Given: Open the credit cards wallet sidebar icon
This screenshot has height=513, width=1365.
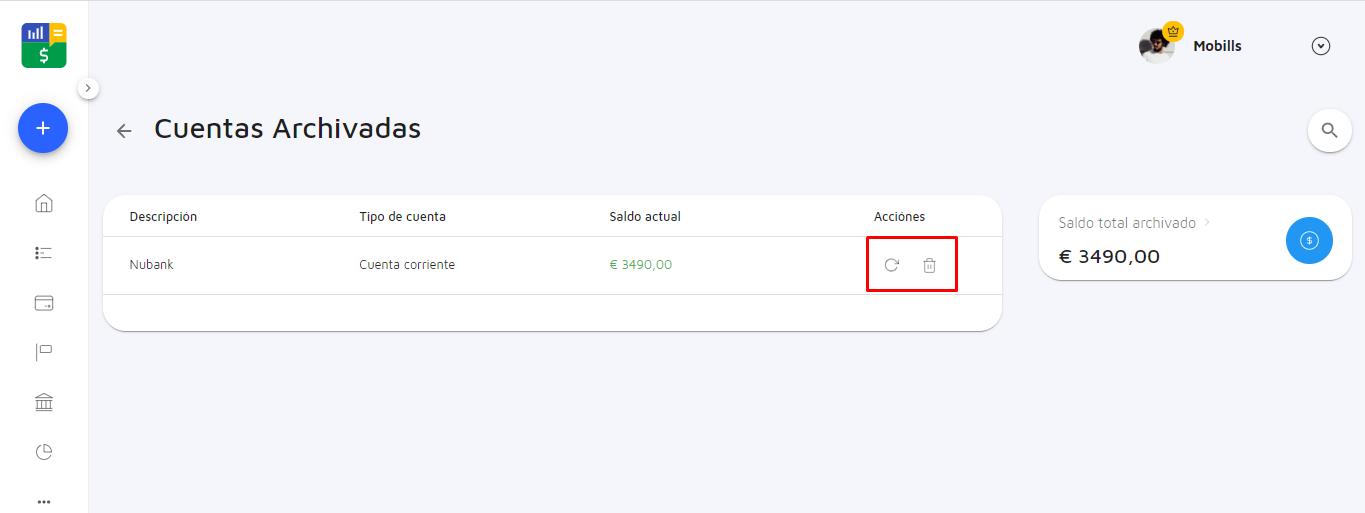Looking at the screenshot, I should [44, 303].
